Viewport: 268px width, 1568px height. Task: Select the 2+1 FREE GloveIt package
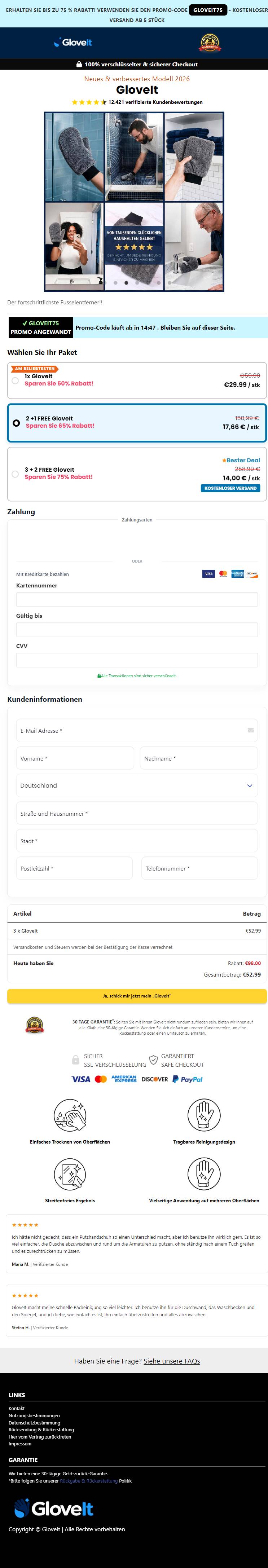(x=137, y=422)
